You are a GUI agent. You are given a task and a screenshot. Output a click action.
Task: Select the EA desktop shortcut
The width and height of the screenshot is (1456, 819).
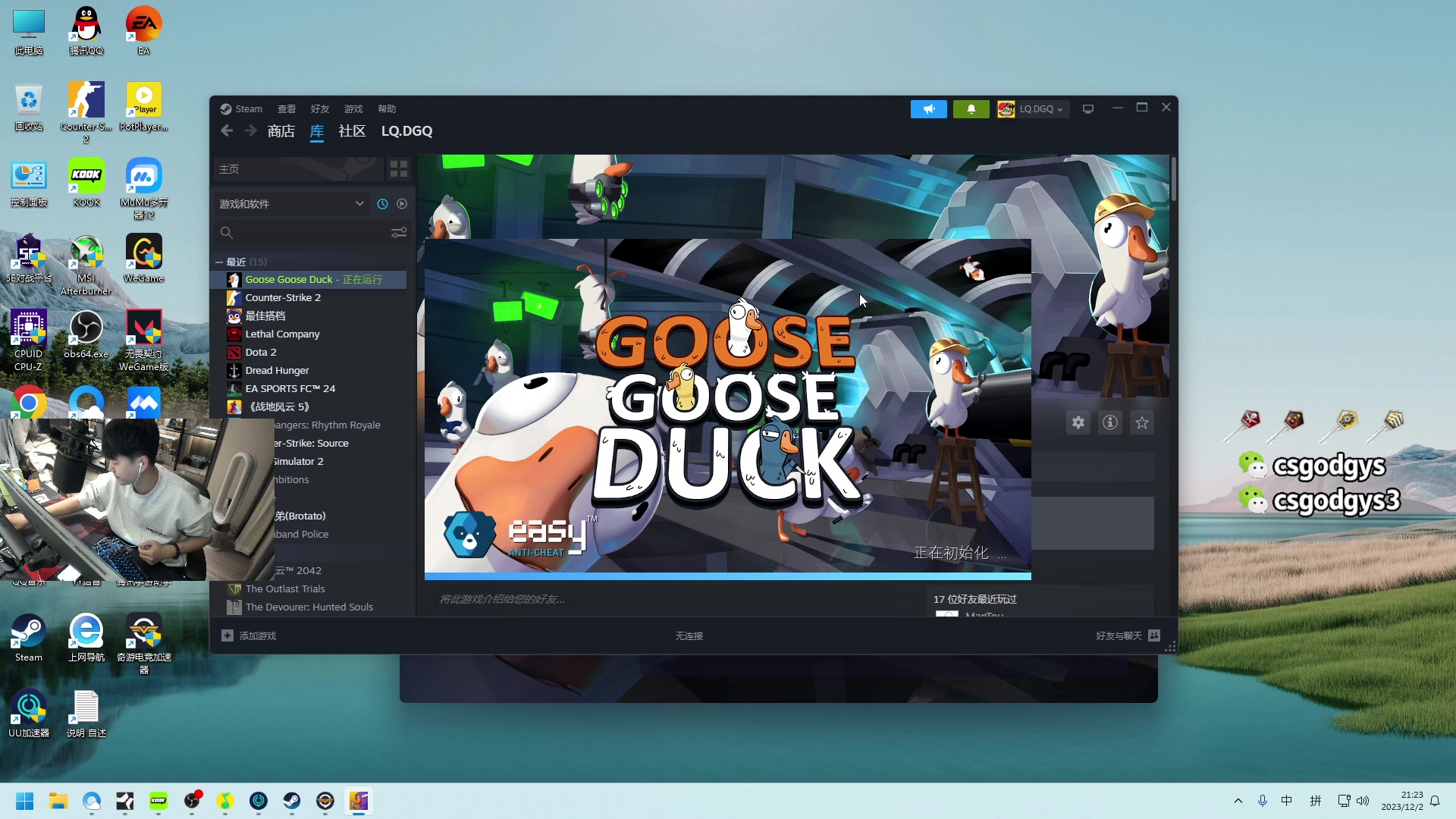[x=143, y=31]
